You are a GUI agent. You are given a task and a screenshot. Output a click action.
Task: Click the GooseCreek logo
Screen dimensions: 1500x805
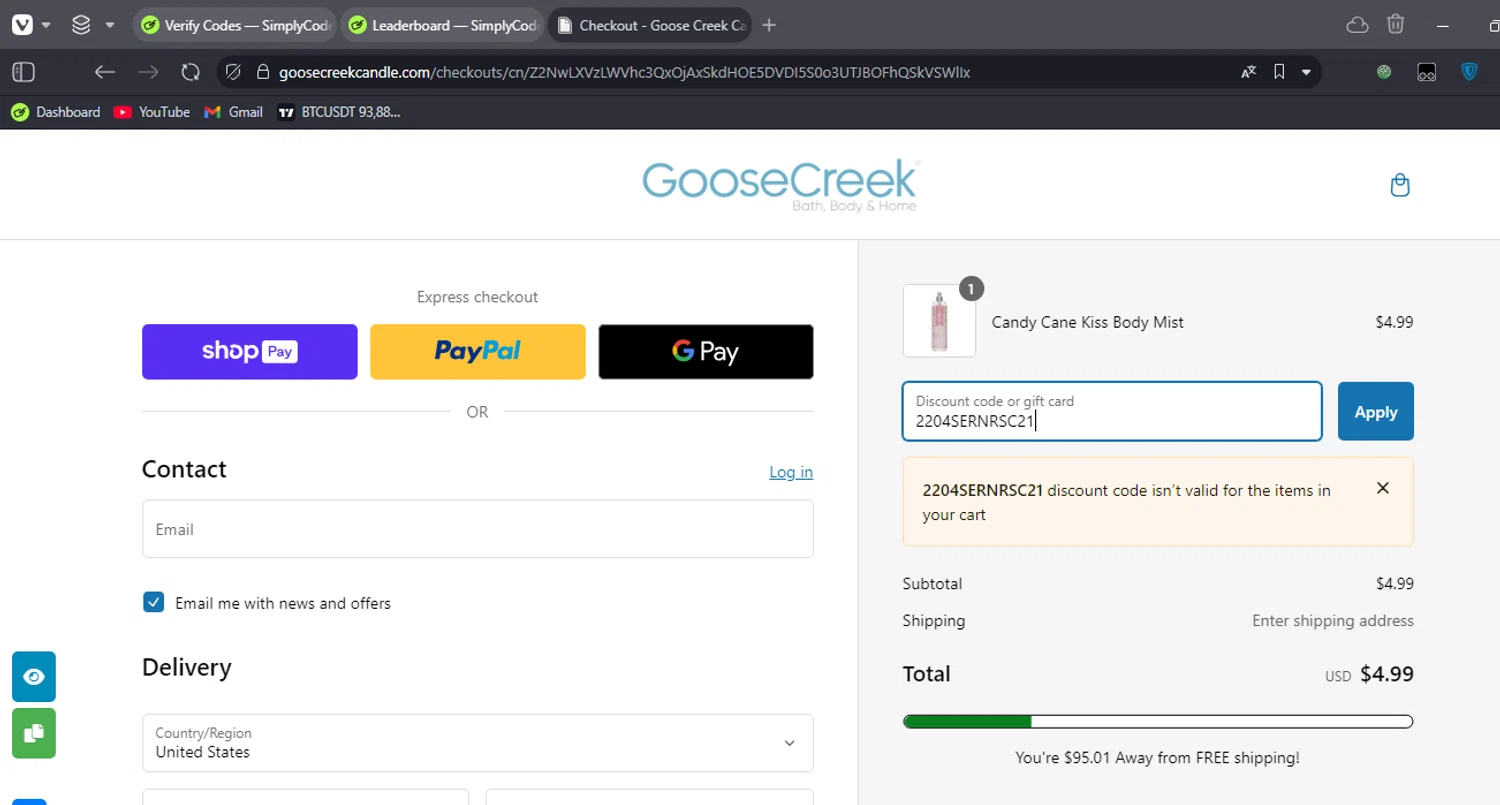click(780, 185)
